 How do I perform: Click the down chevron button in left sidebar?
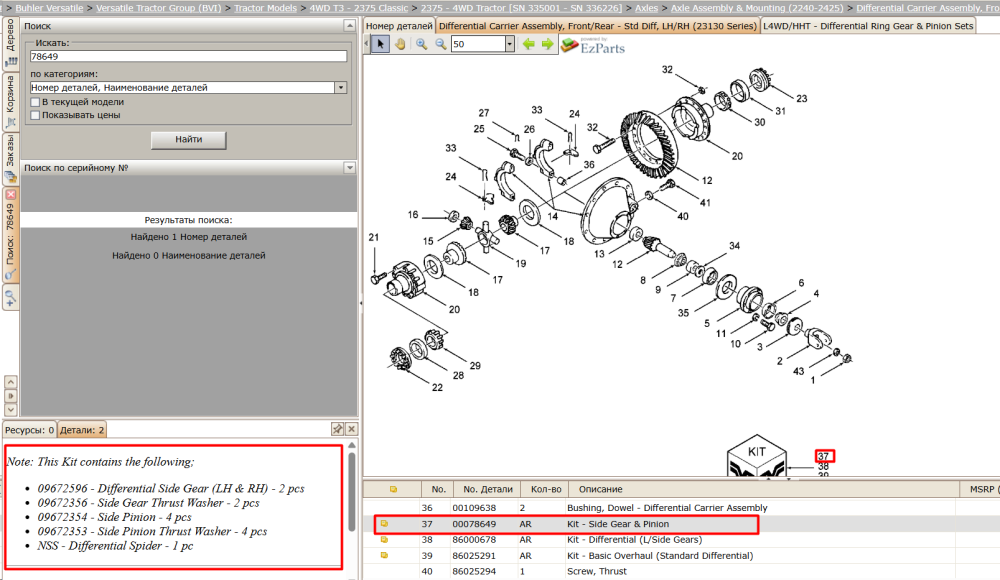[x=10, y=410]
